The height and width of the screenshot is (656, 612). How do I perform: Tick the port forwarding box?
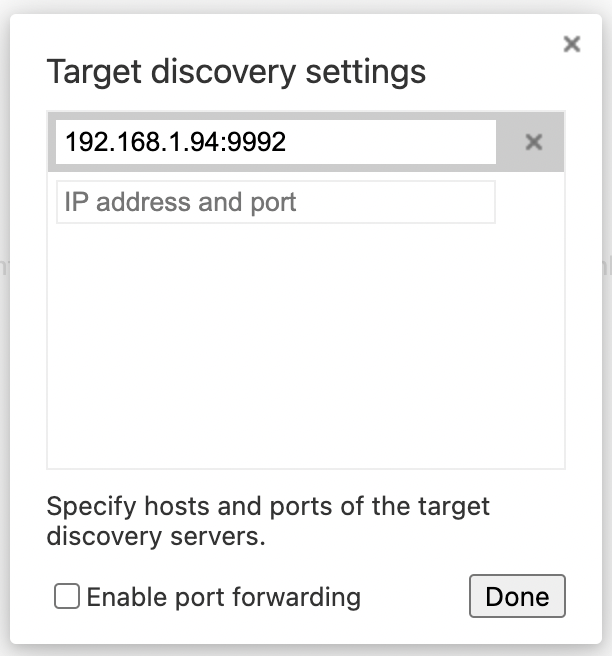(67, 597)
